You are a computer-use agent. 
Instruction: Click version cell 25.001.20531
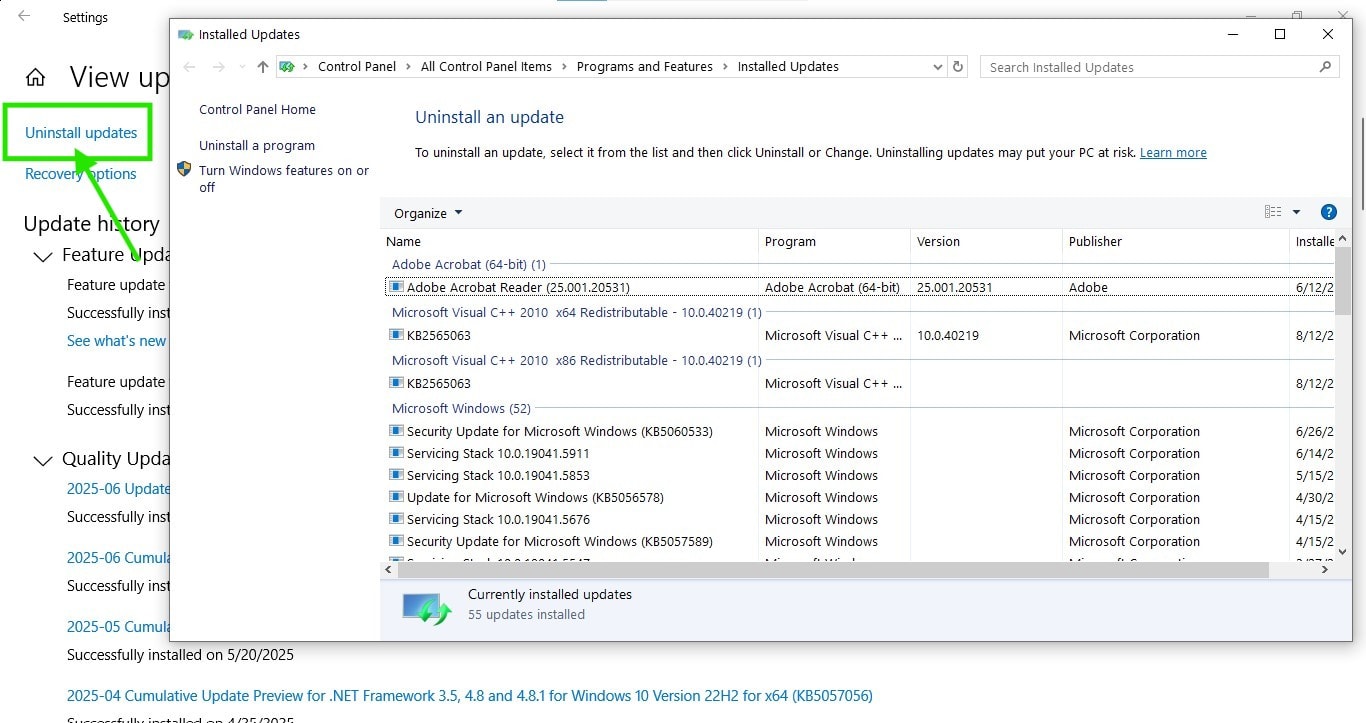(955, 288)
